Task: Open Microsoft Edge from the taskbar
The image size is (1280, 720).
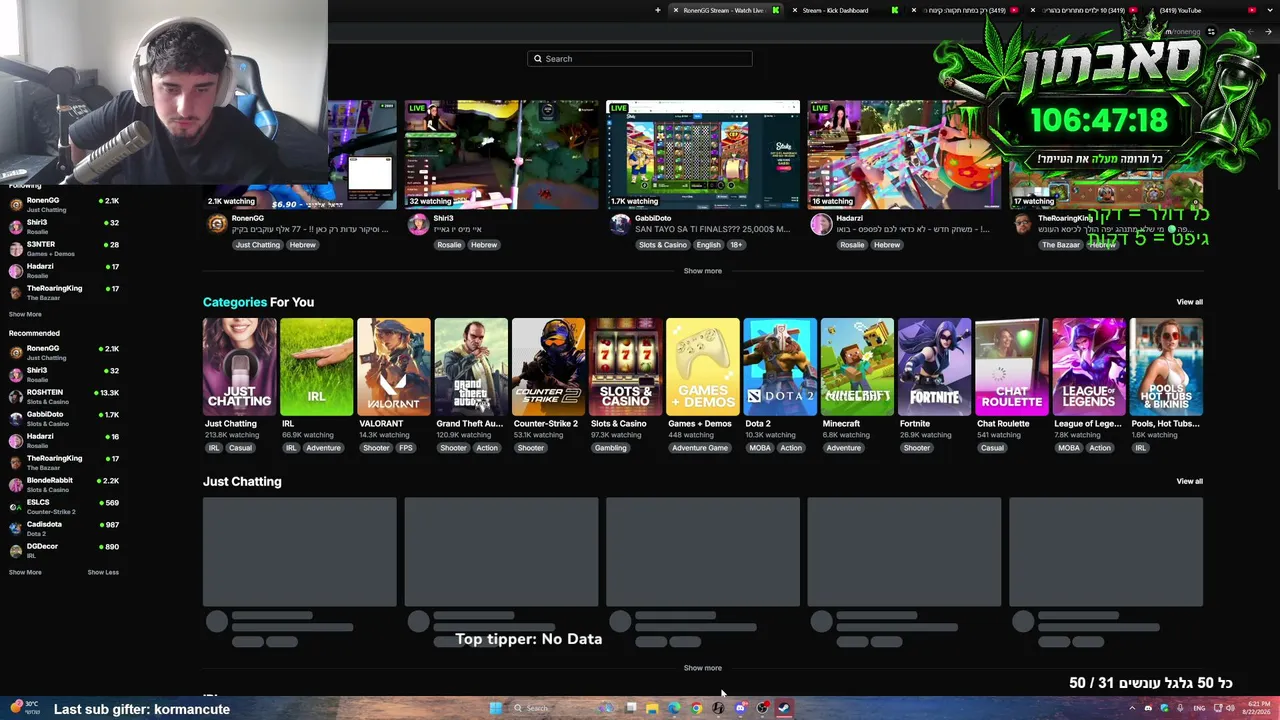Action: [674, 708]
